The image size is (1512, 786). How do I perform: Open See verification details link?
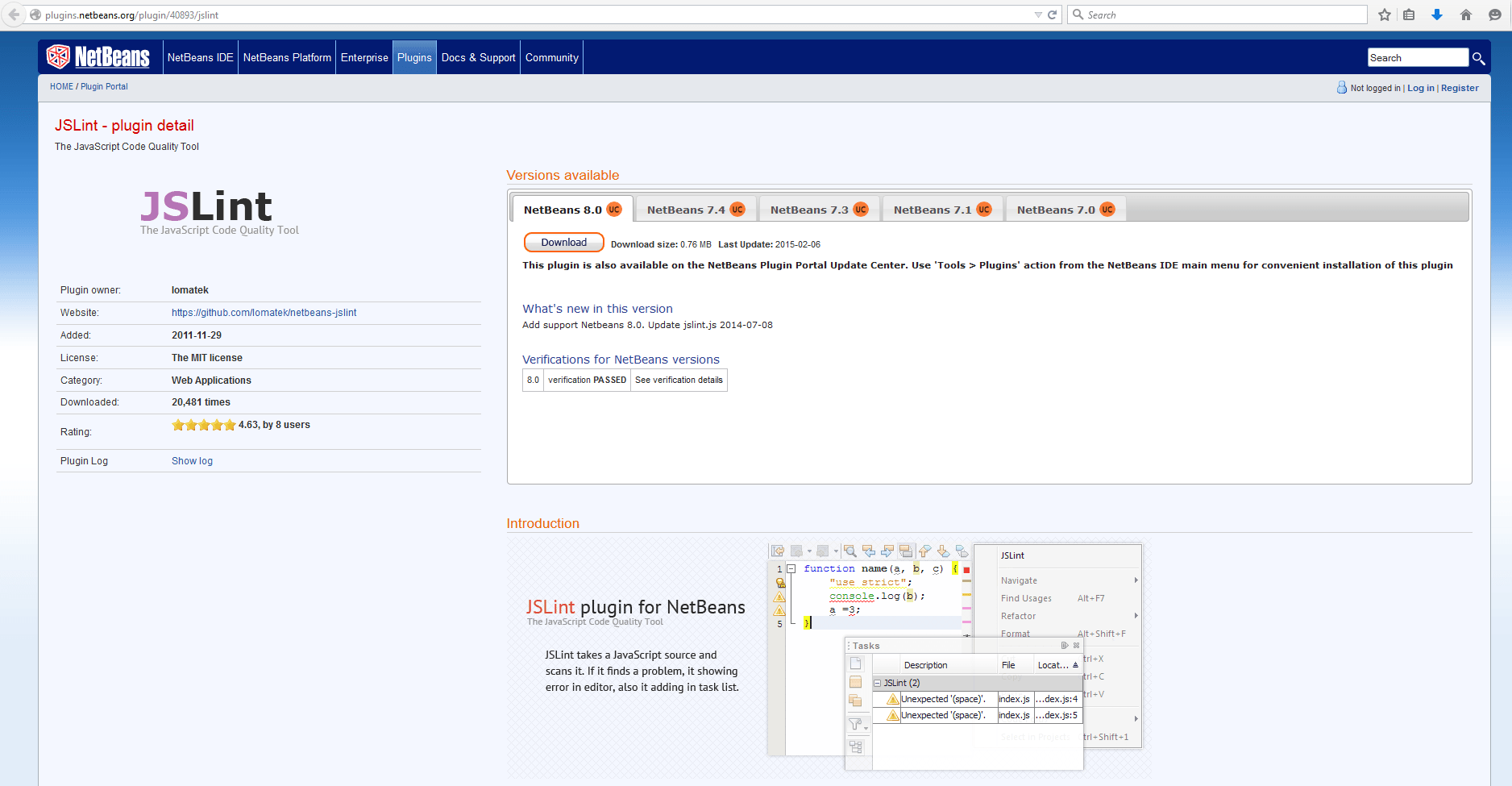point(679,380)
